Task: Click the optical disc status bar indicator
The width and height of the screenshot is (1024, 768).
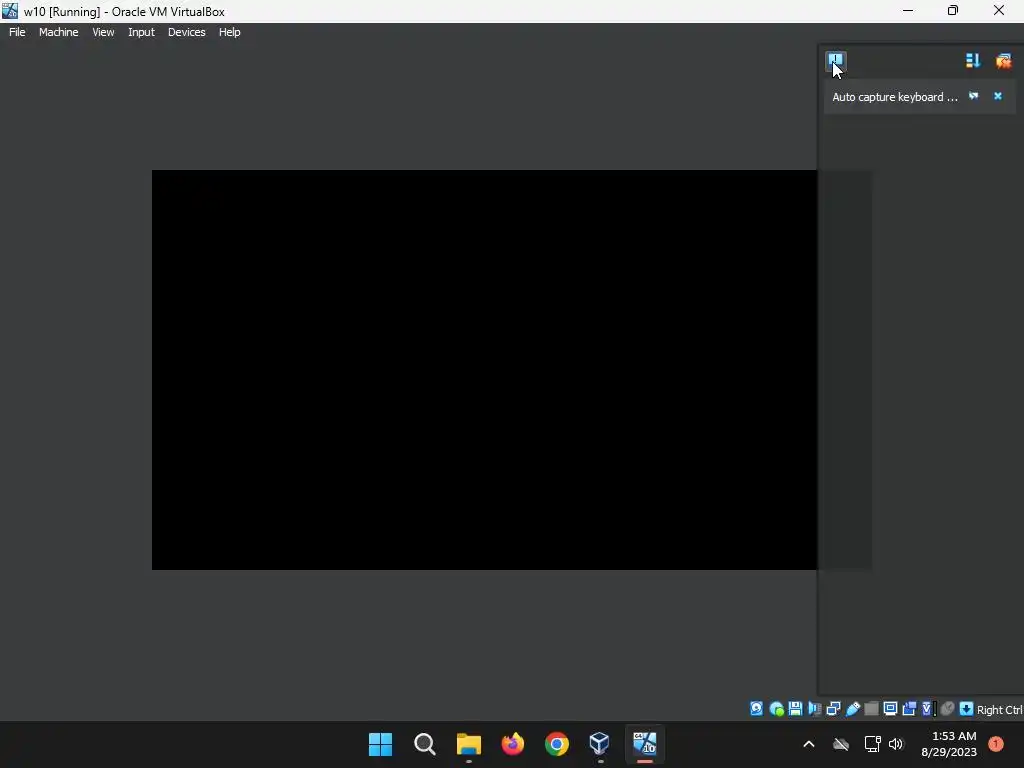Action: 776,709
